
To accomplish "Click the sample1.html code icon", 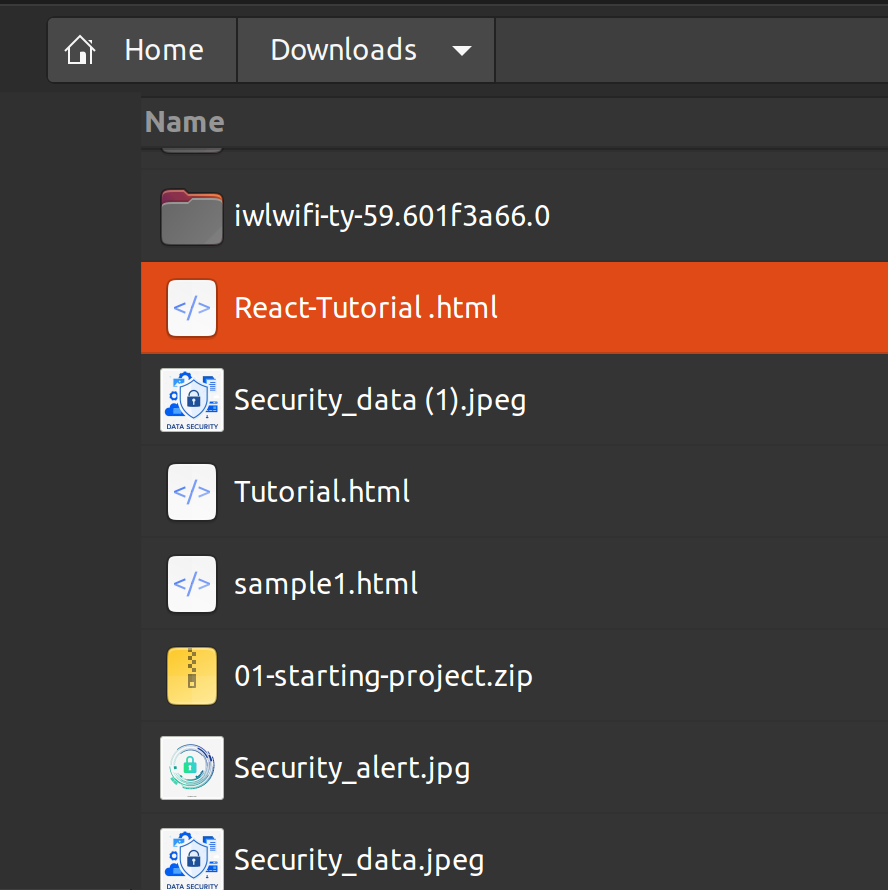I will coord(191,584).
